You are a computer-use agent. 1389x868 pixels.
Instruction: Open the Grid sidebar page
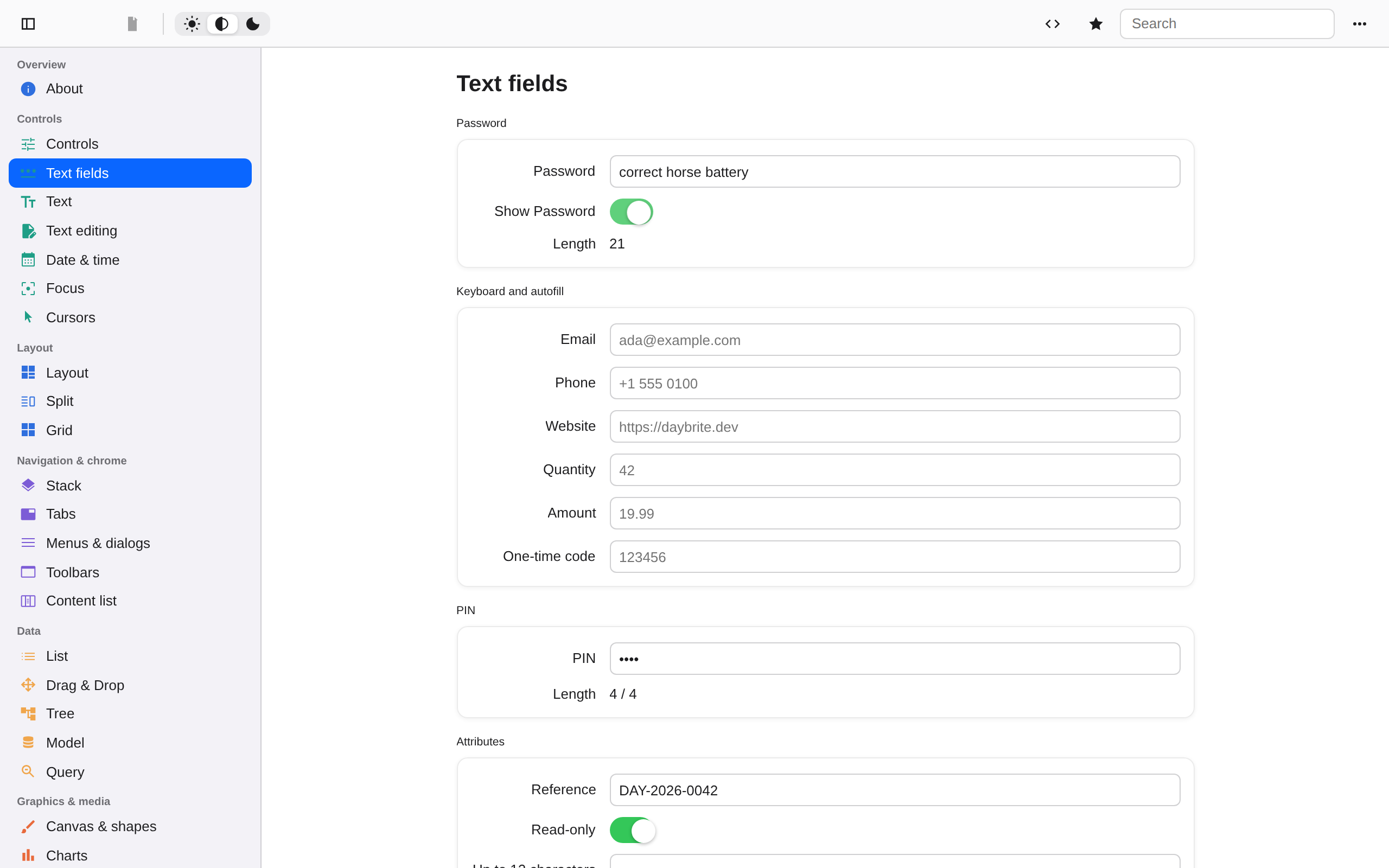130,430
